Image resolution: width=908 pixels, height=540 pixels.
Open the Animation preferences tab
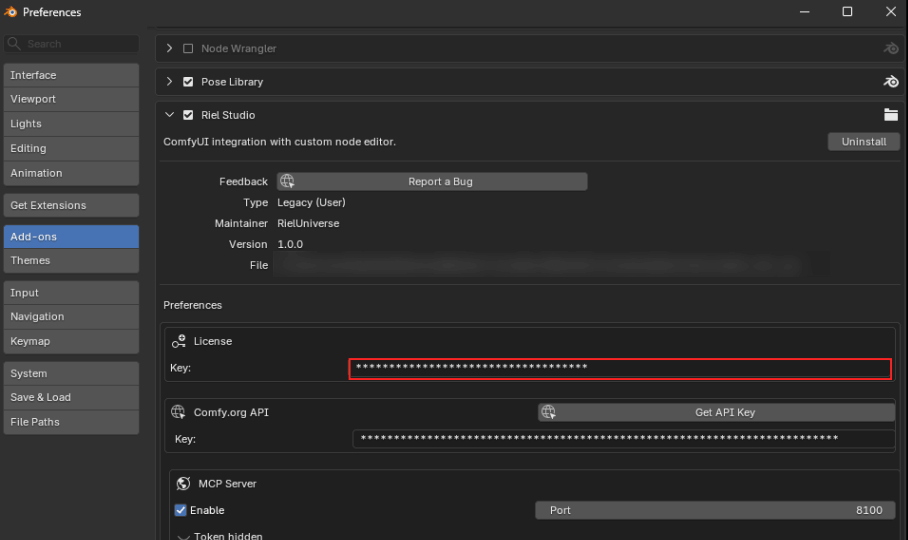[71, 173]
